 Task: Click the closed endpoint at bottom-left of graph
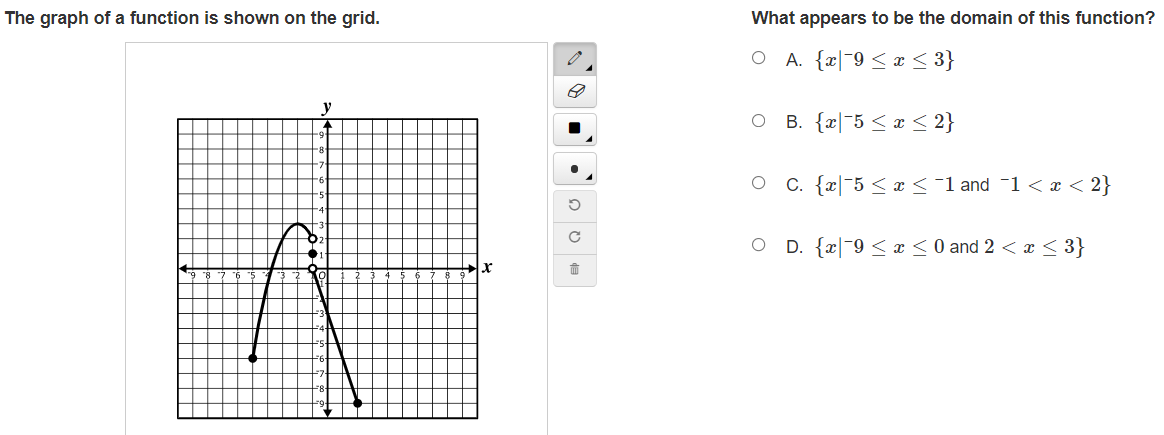(x=253, y=357)
